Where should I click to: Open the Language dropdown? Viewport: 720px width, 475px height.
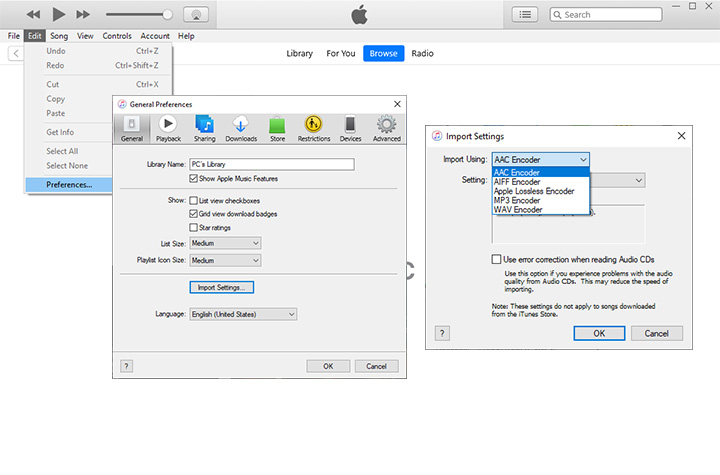point(243,314)
